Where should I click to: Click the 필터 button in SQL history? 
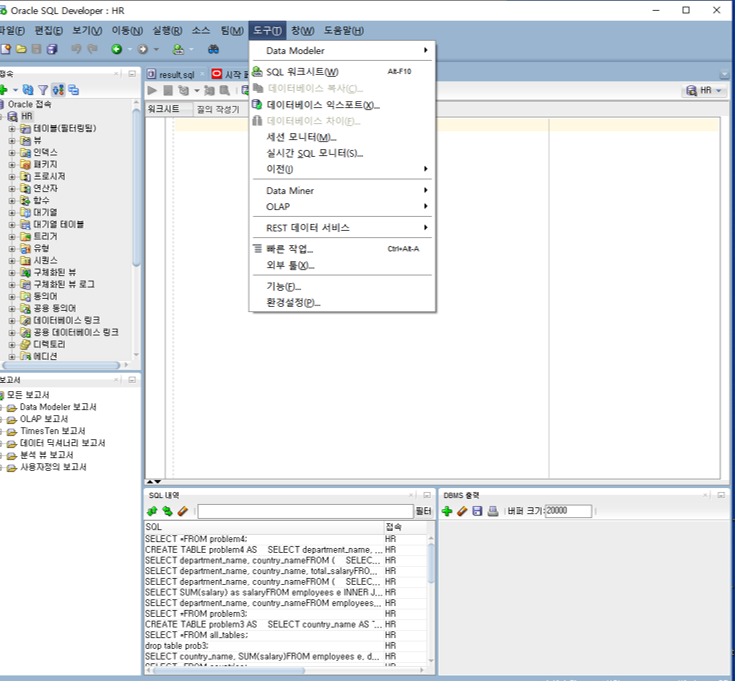[423, 511]
